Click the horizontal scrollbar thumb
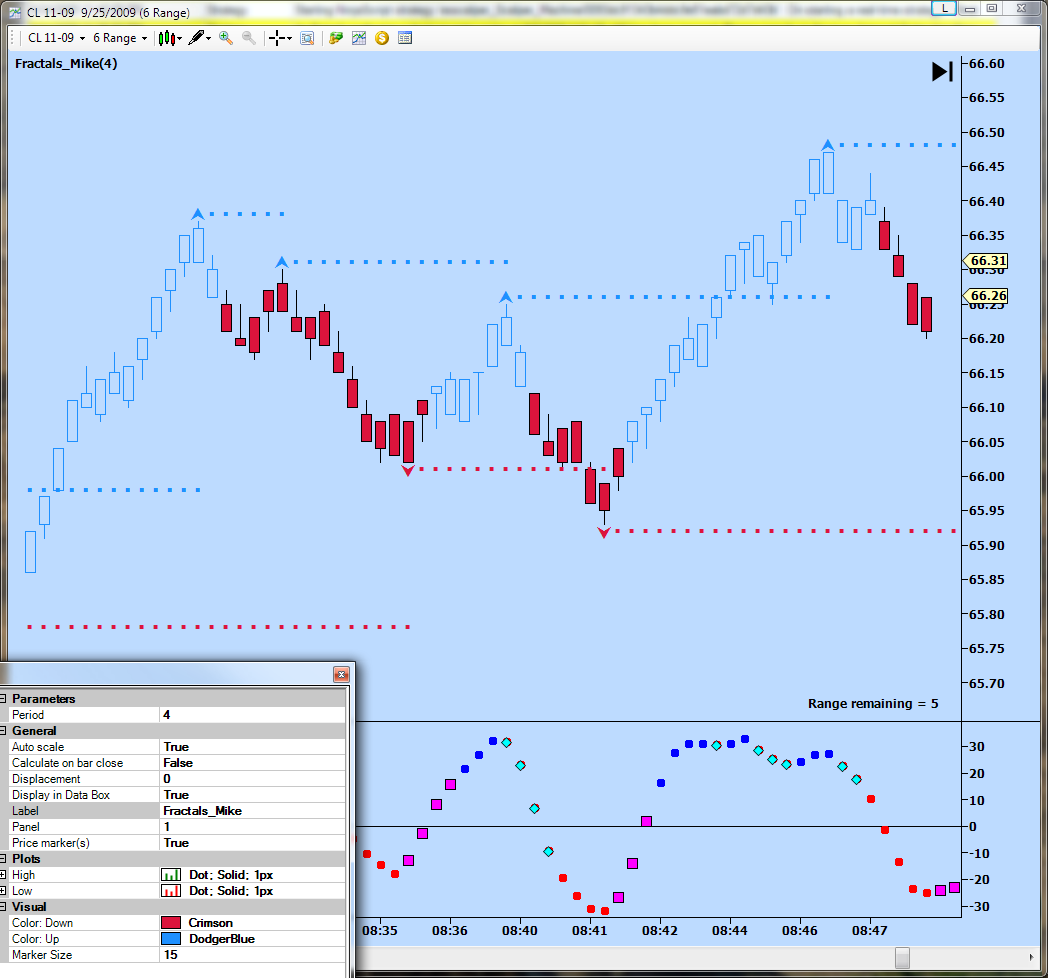 (902, 957)
